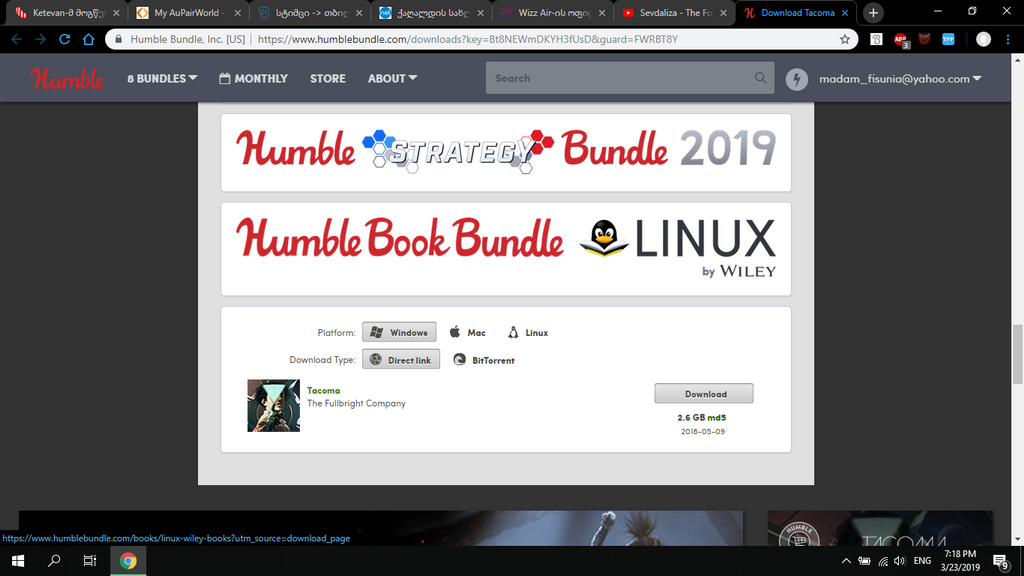Open a new browser tab
Image resolution: width=1024 pixels, height=576 pixels.
tap(873, 12)
